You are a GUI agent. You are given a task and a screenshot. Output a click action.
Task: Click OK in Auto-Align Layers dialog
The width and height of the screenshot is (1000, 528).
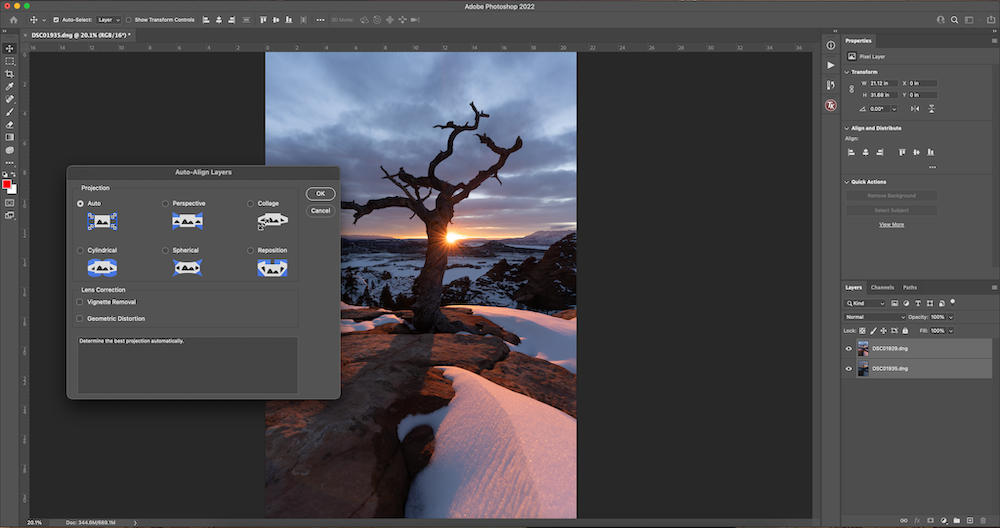click(320, 193)
